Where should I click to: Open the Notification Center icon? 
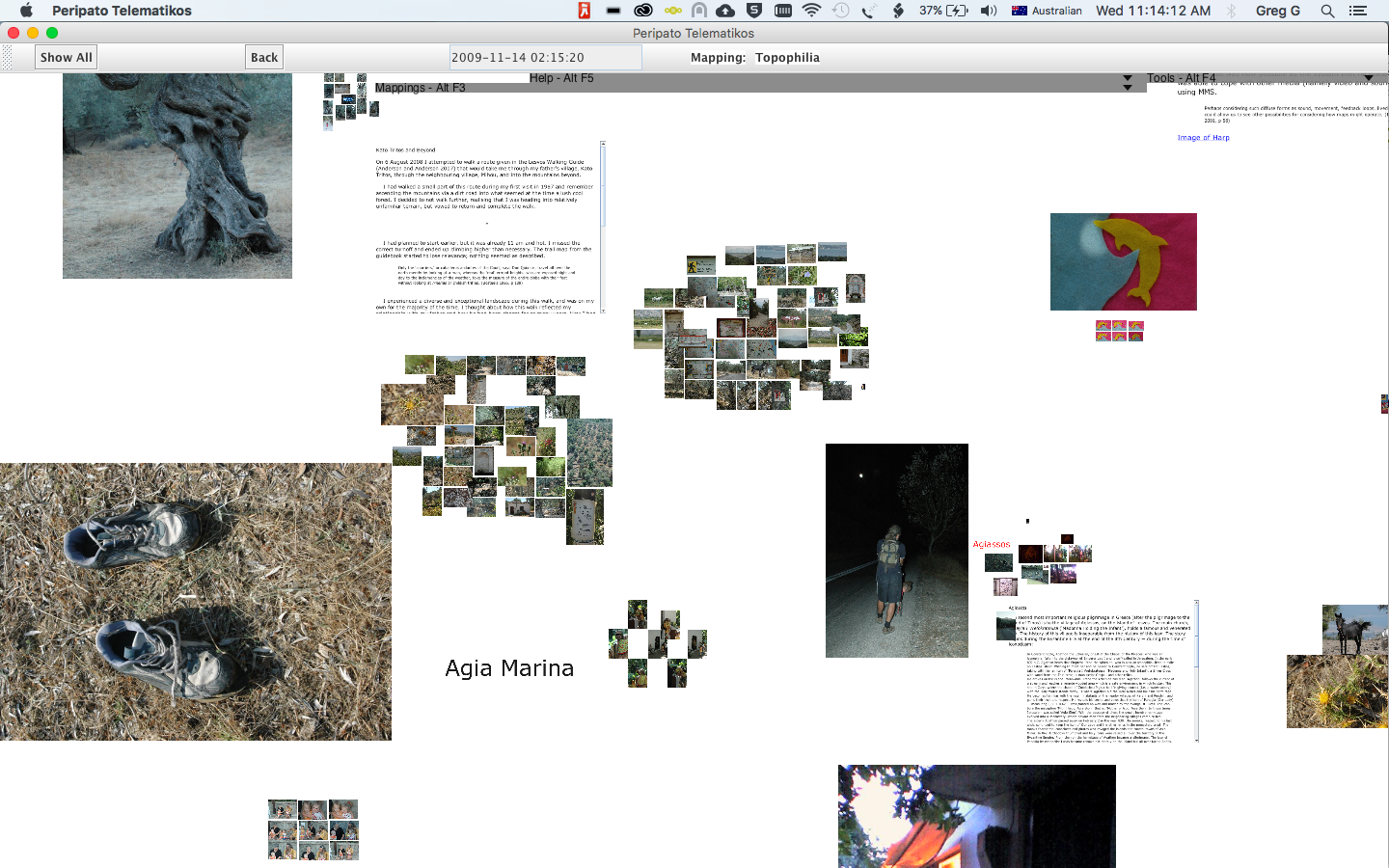[1358, 11]
